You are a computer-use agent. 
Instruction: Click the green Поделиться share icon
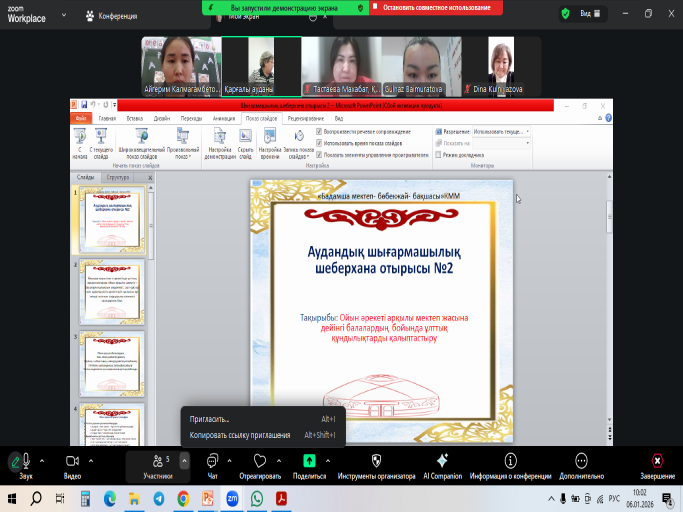pos(310,461)
